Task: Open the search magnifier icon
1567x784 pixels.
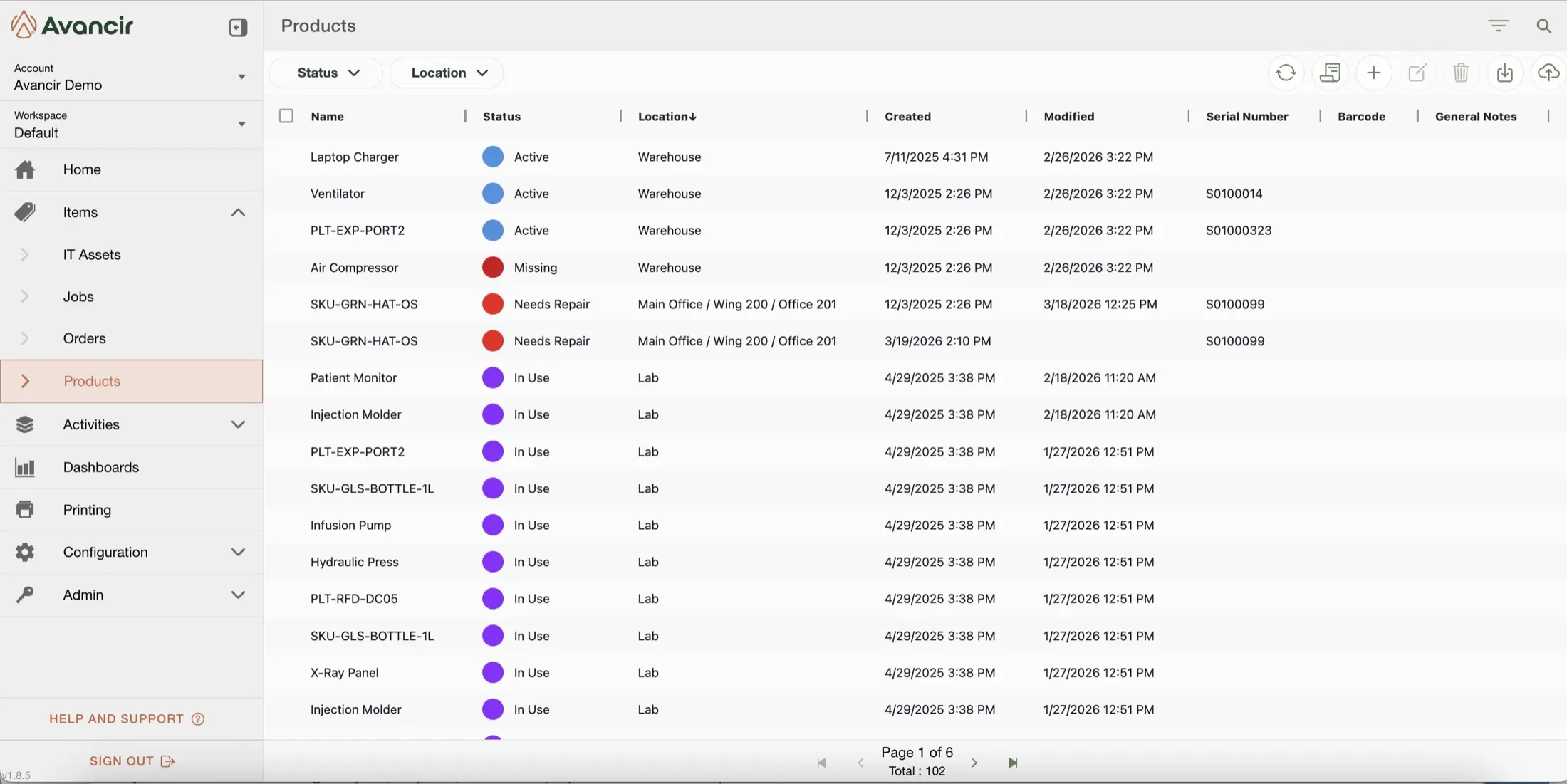Action: tap(1543, 26)
